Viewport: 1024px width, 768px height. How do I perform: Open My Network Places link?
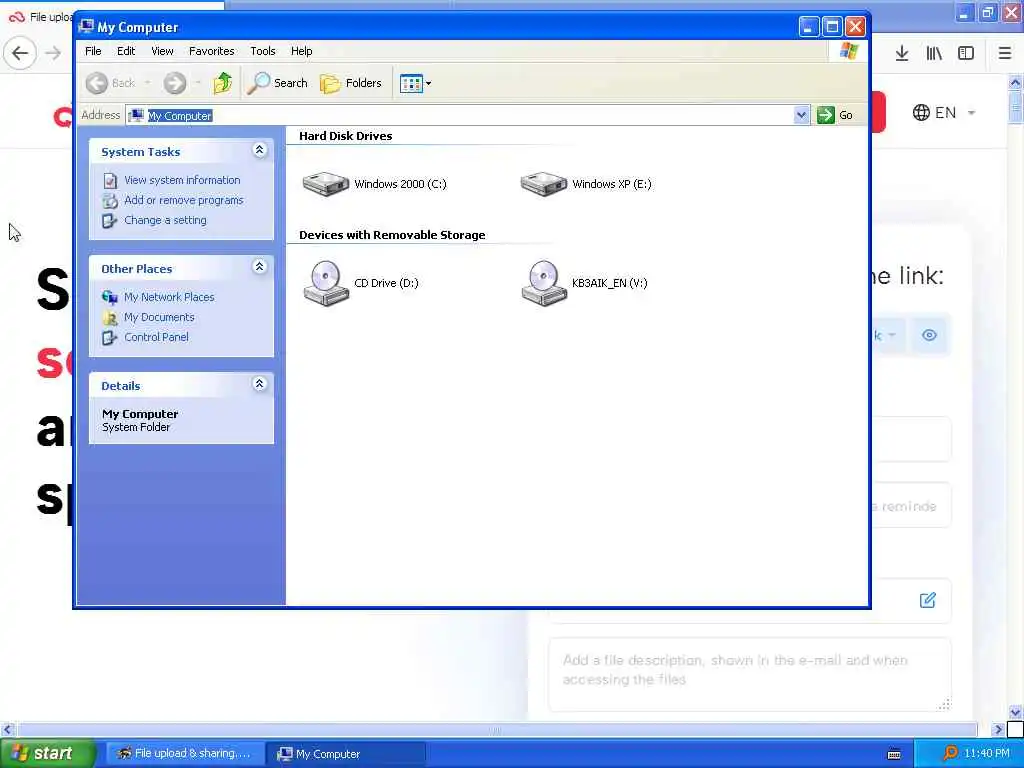tap(169, 297)
